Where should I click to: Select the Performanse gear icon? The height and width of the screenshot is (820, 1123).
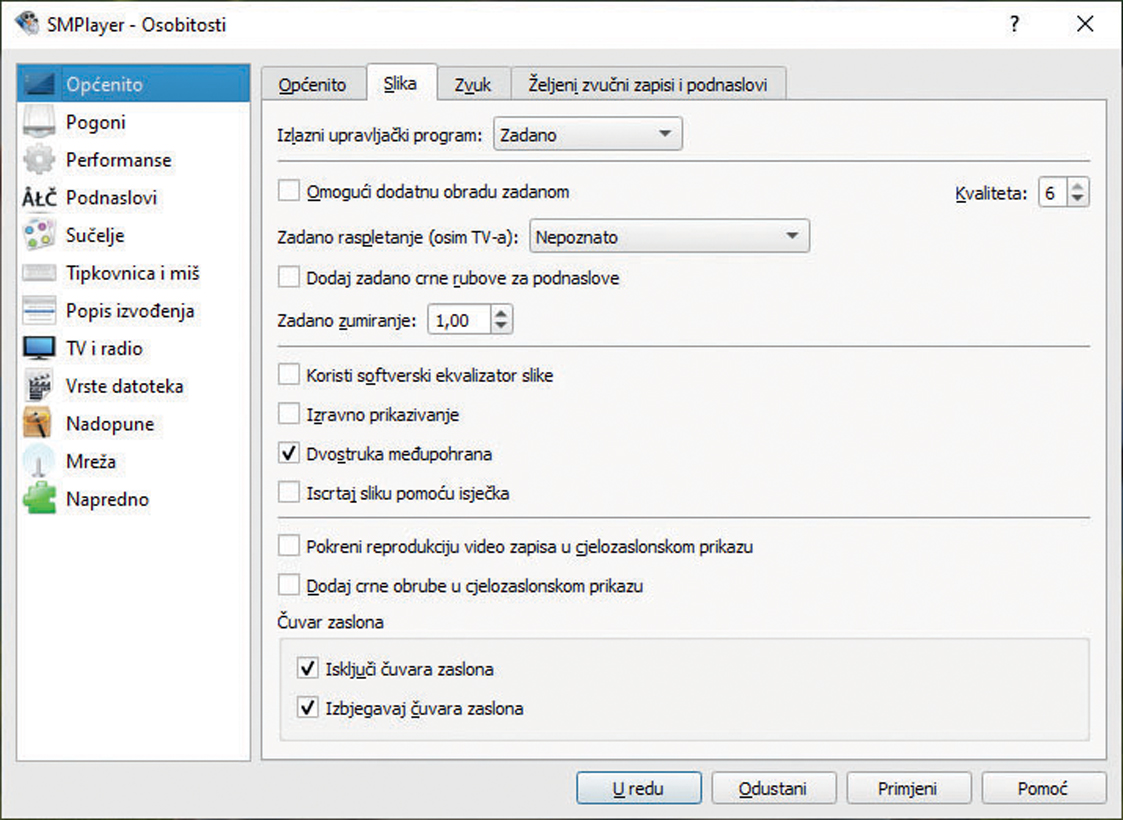[x=39, y=160]
